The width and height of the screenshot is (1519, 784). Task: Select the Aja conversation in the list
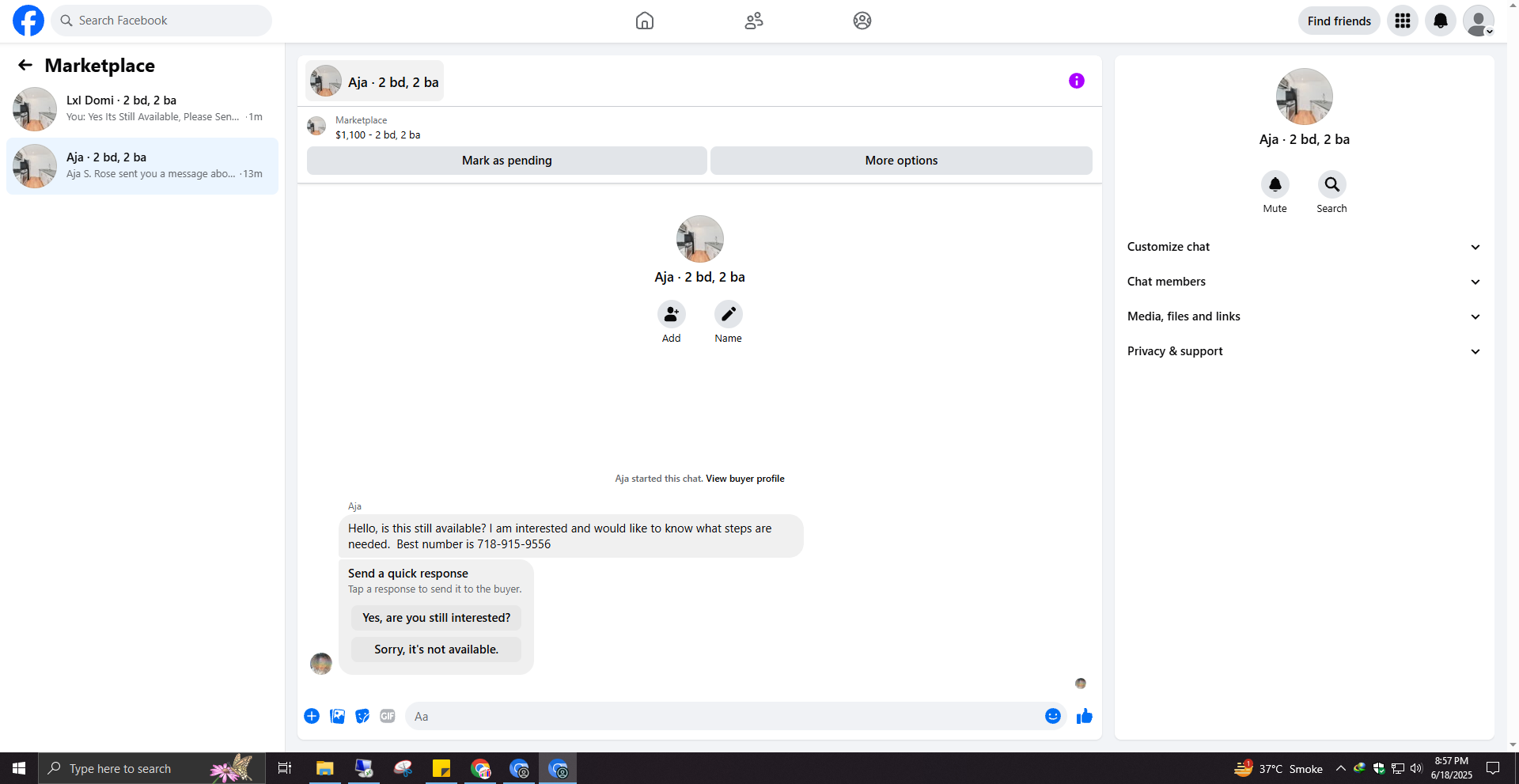142,166
